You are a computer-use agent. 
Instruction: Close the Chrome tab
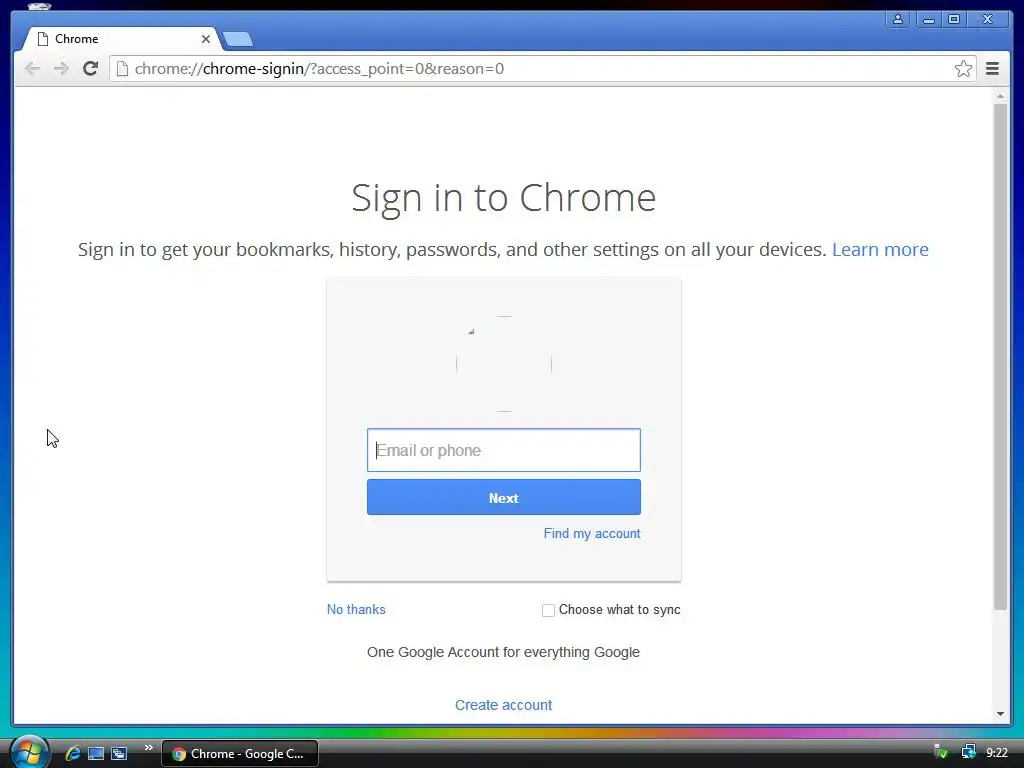(206, 39)
